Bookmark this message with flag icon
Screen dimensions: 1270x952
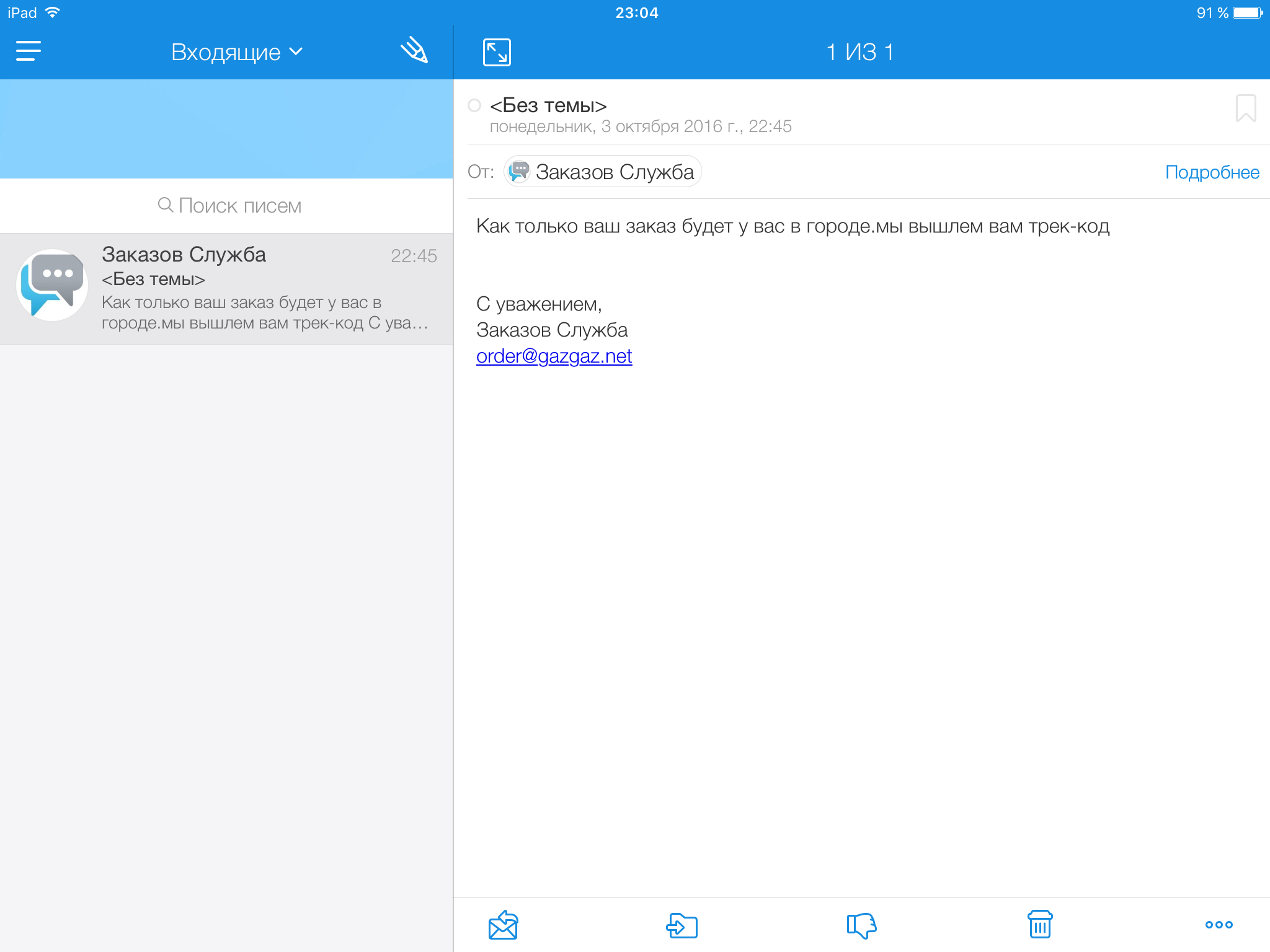point(1245,108)
